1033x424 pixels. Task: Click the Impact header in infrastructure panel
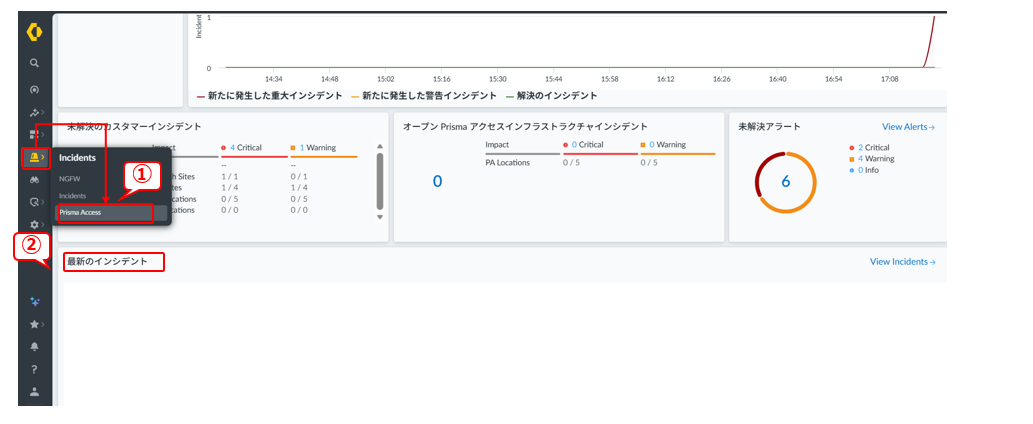pos(497,144)
